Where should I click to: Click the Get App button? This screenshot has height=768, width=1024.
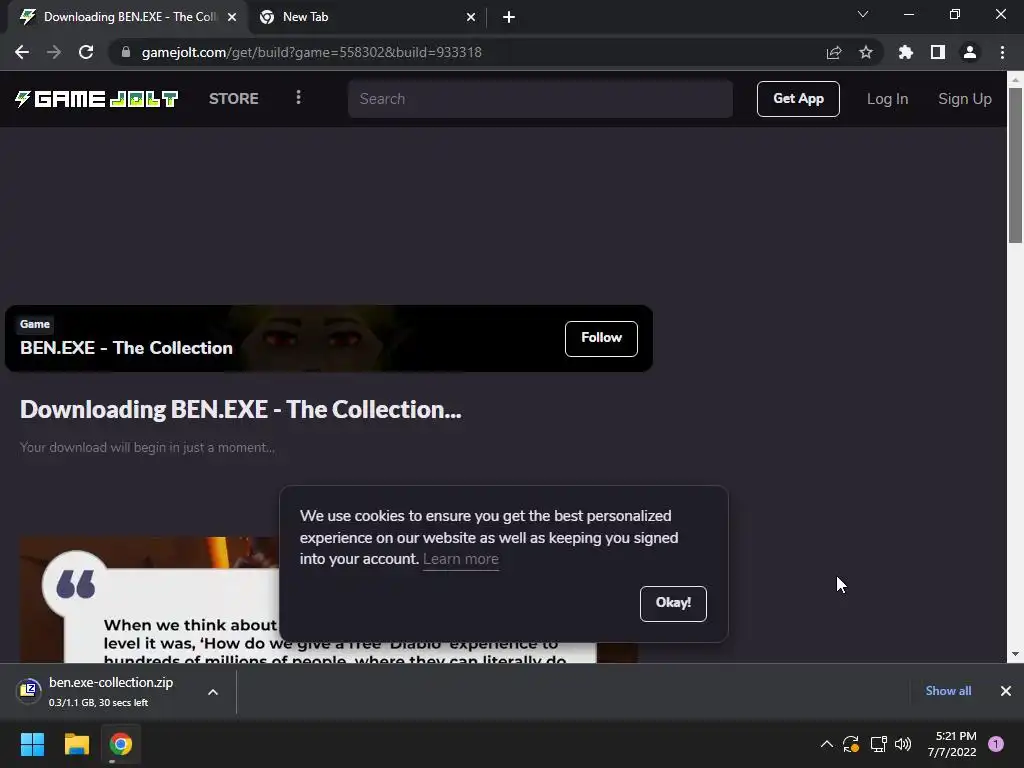click(x=798, y=99)
